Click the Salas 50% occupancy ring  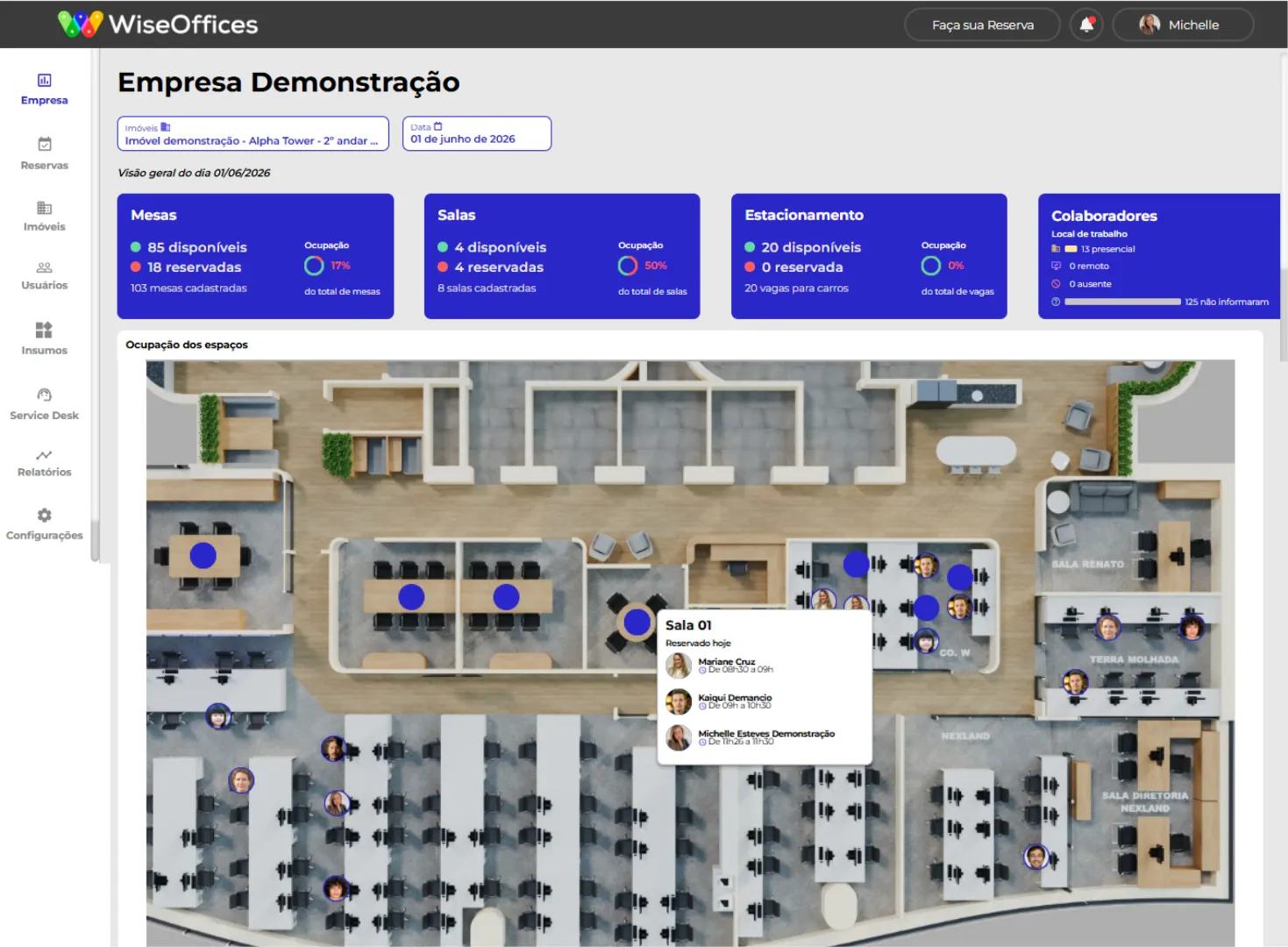pos(628,265)
